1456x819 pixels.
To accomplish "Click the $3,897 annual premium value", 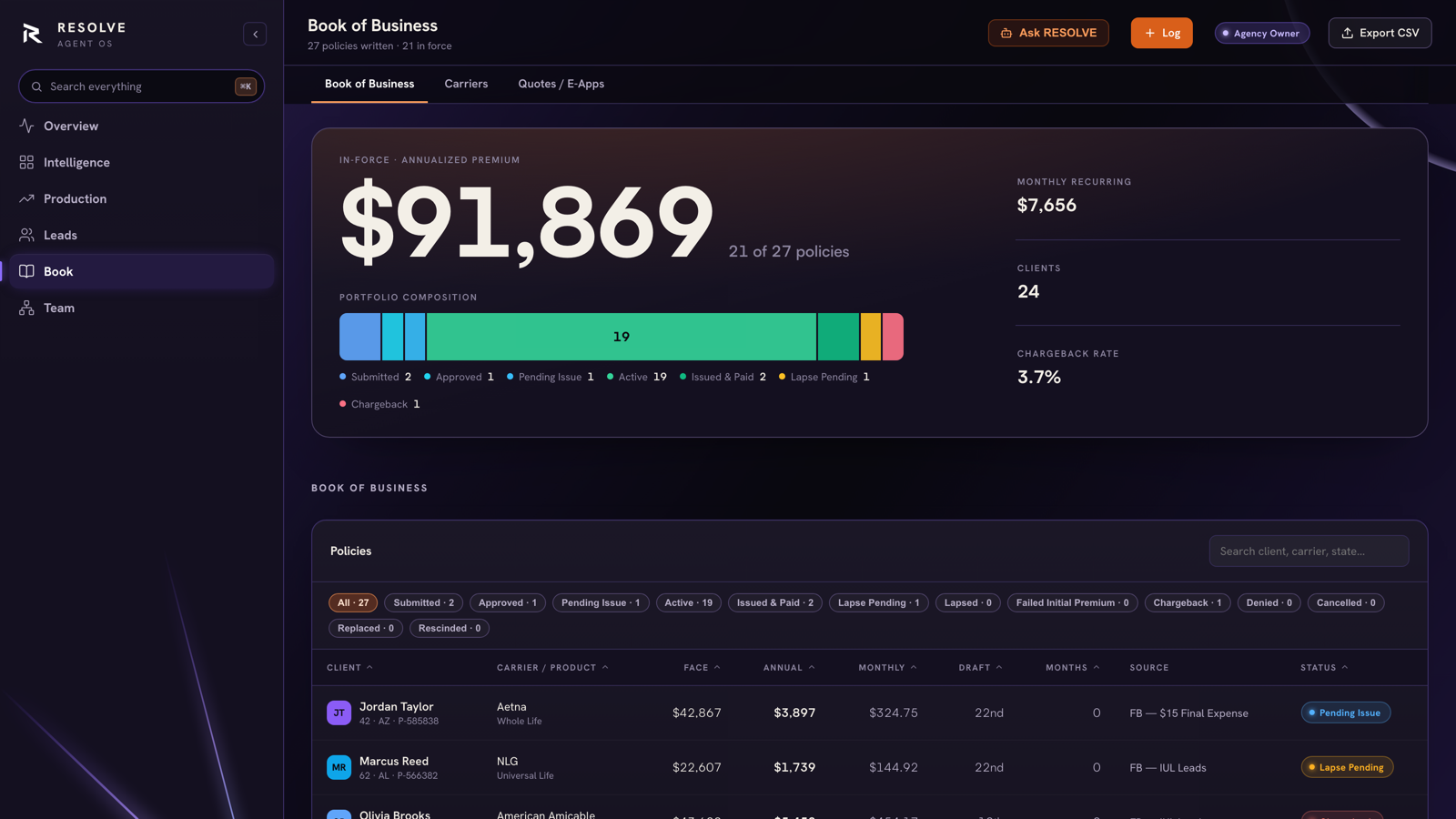I will 794,713.
